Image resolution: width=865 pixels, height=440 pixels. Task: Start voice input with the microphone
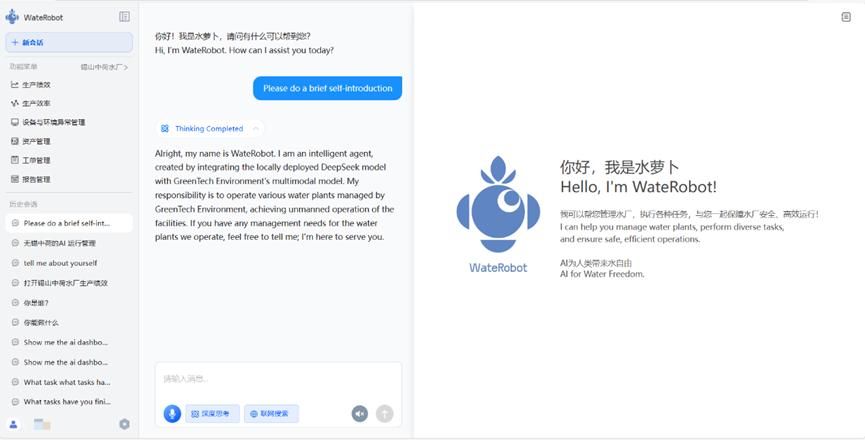(172, 414)
